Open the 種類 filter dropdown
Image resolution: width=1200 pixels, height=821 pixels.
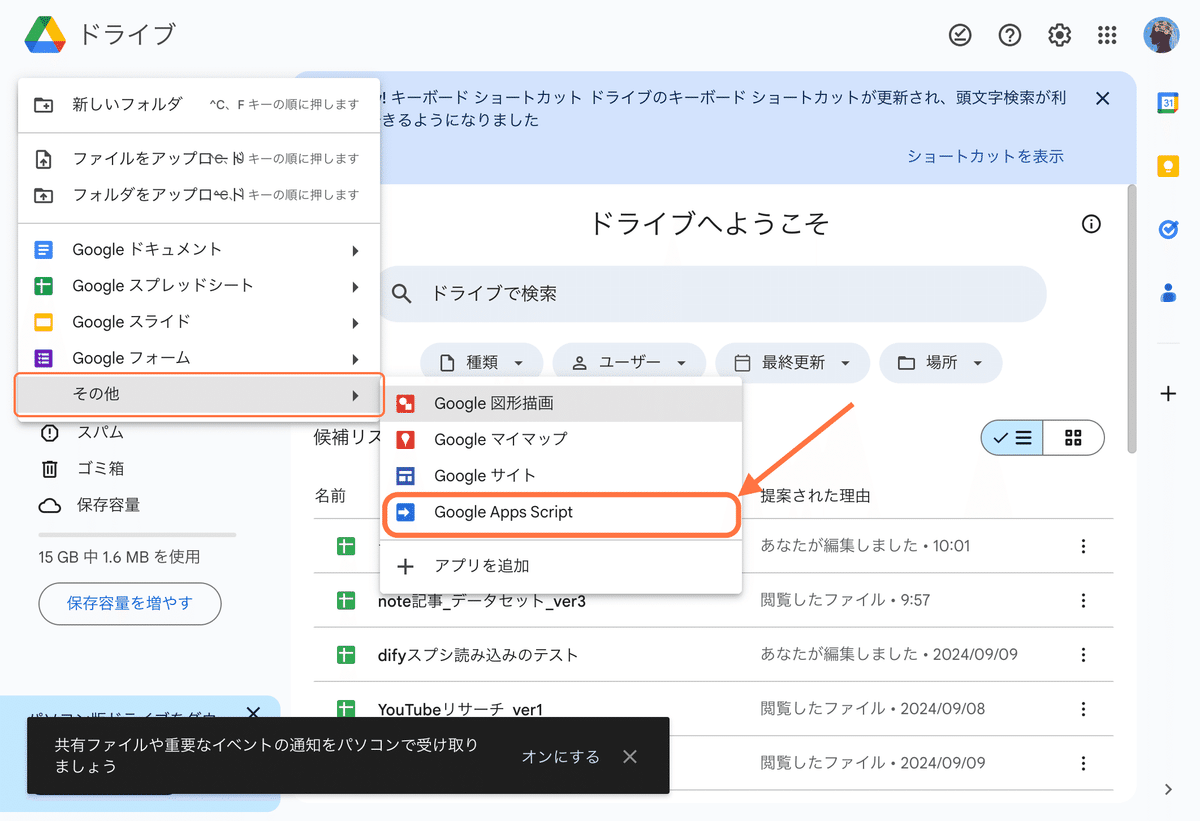point(481,363)
